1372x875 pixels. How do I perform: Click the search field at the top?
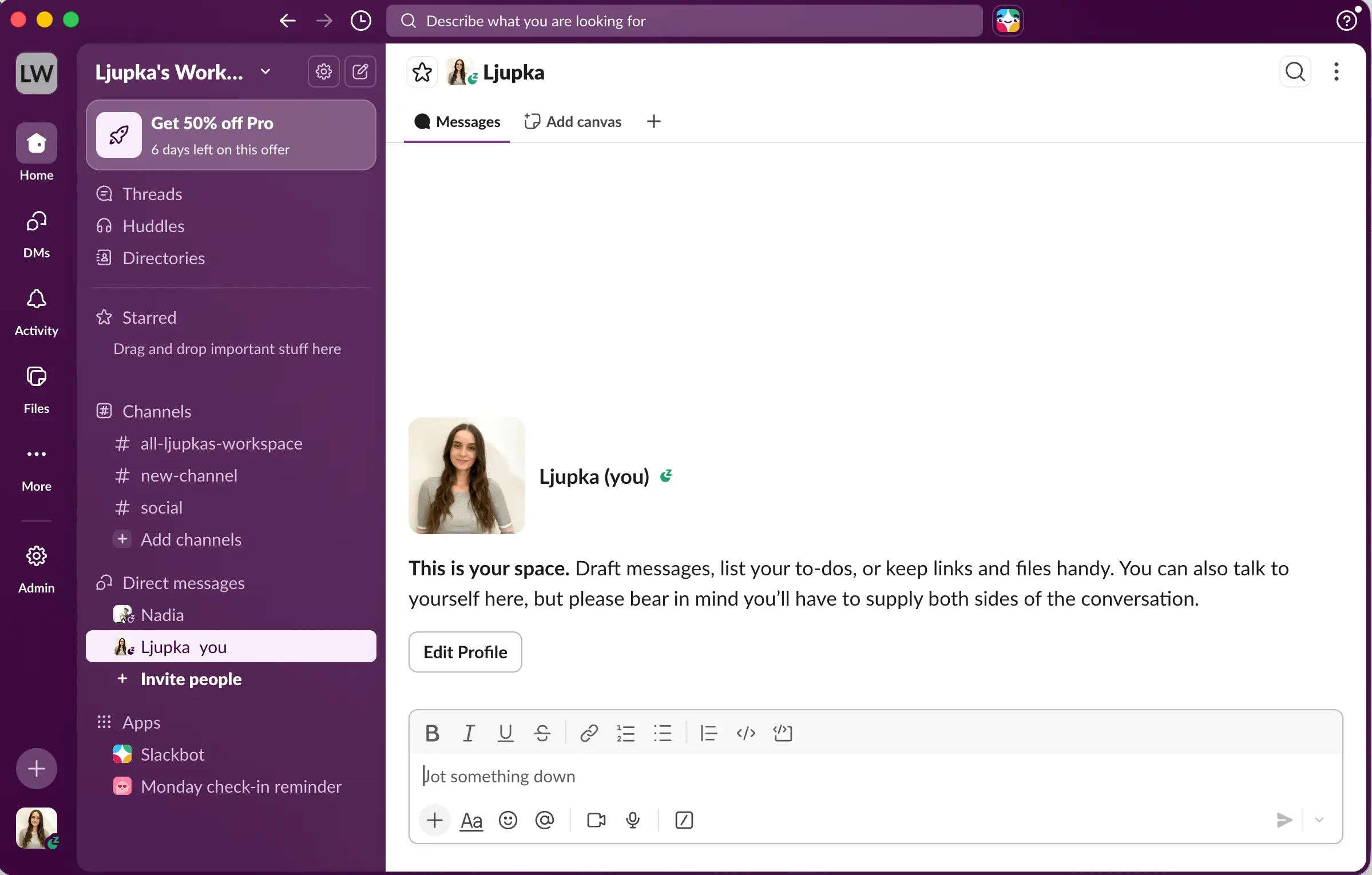684,21
